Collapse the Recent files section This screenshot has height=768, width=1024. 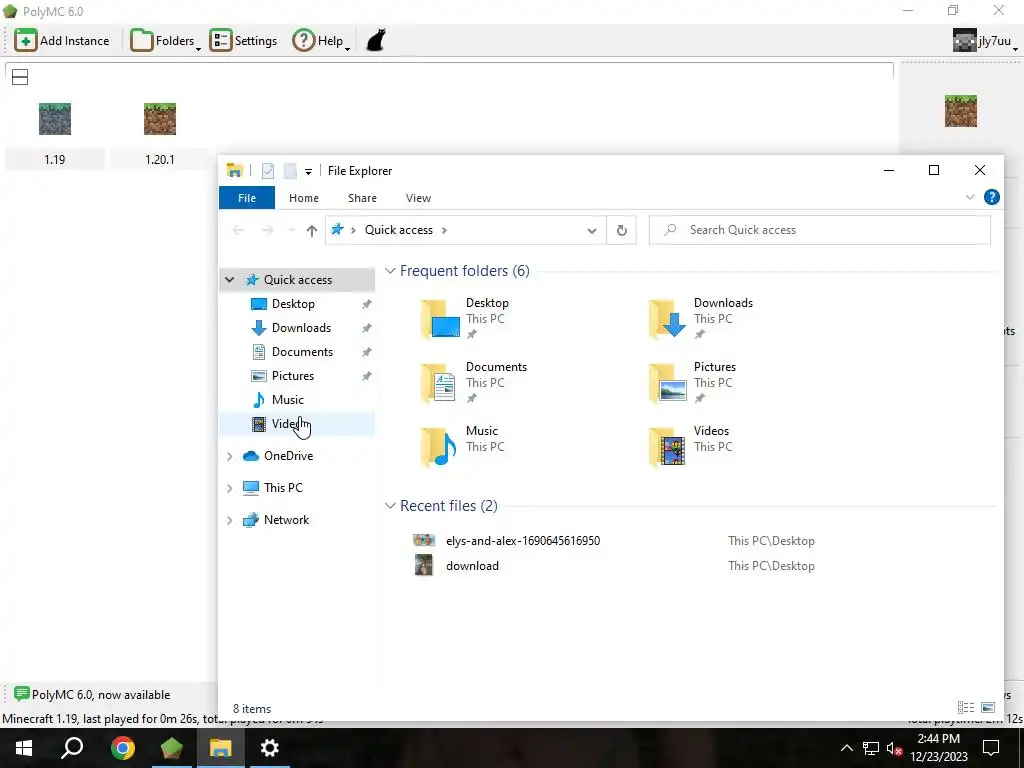click(x=390, y=505)
